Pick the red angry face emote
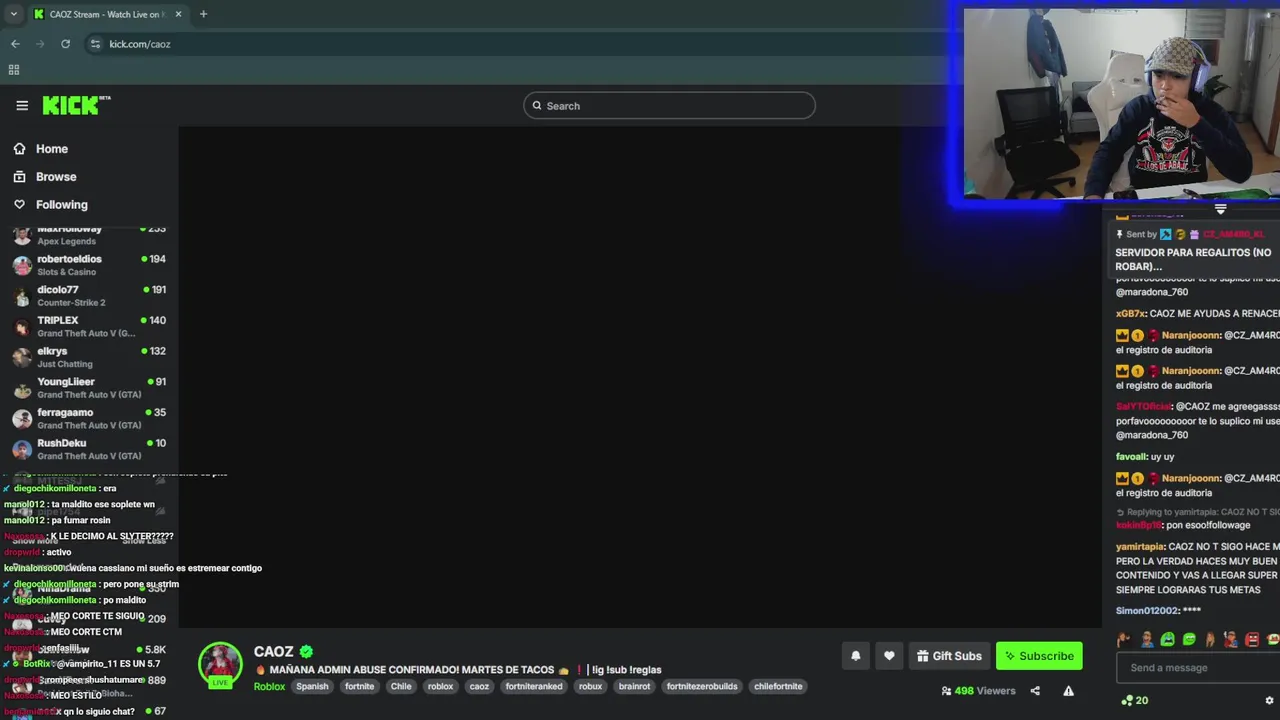Screen dimensions: 1280x720 click(x=1252, y=640)
